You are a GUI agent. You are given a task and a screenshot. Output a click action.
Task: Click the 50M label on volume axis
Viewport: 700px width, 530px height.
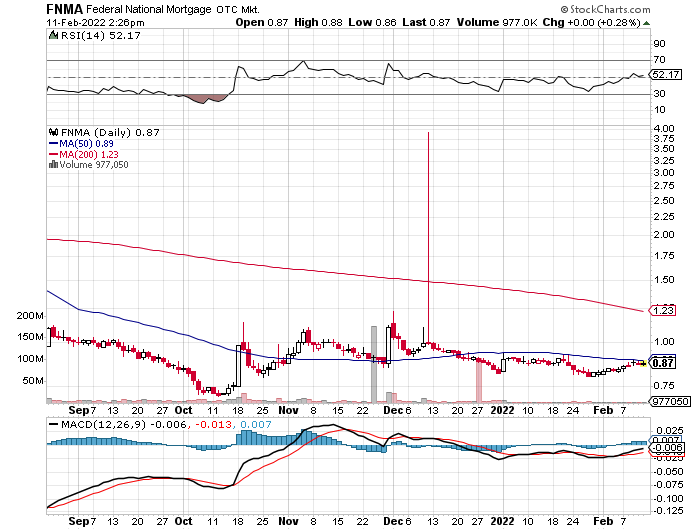(33, 381)
